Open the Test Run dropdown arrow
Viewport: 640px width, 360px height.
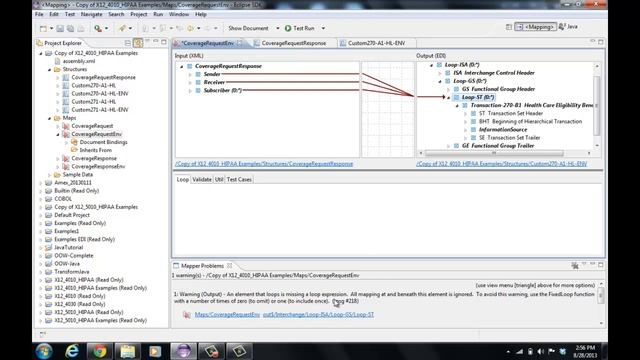323,28
